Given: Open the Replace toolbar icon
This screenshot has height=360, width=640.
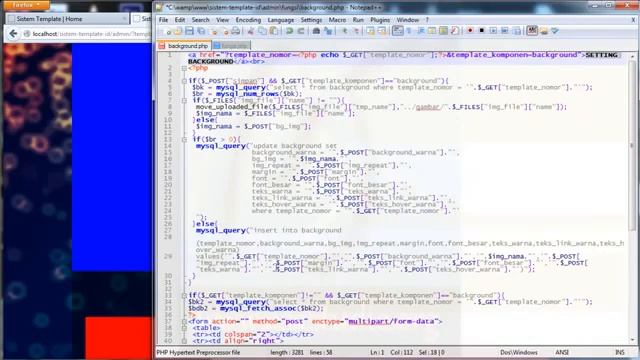Looking at the screenshot, I should tap(328, 31).
